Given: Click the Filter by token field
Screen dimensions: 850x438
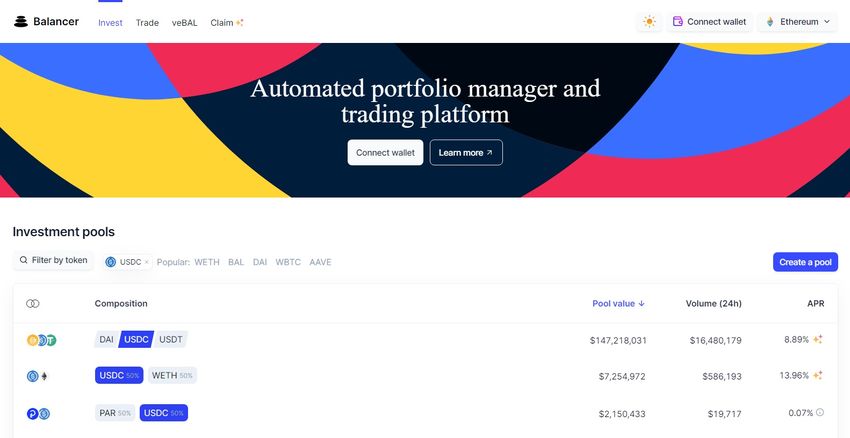Looking at the screenshot, I should [53, 260].
